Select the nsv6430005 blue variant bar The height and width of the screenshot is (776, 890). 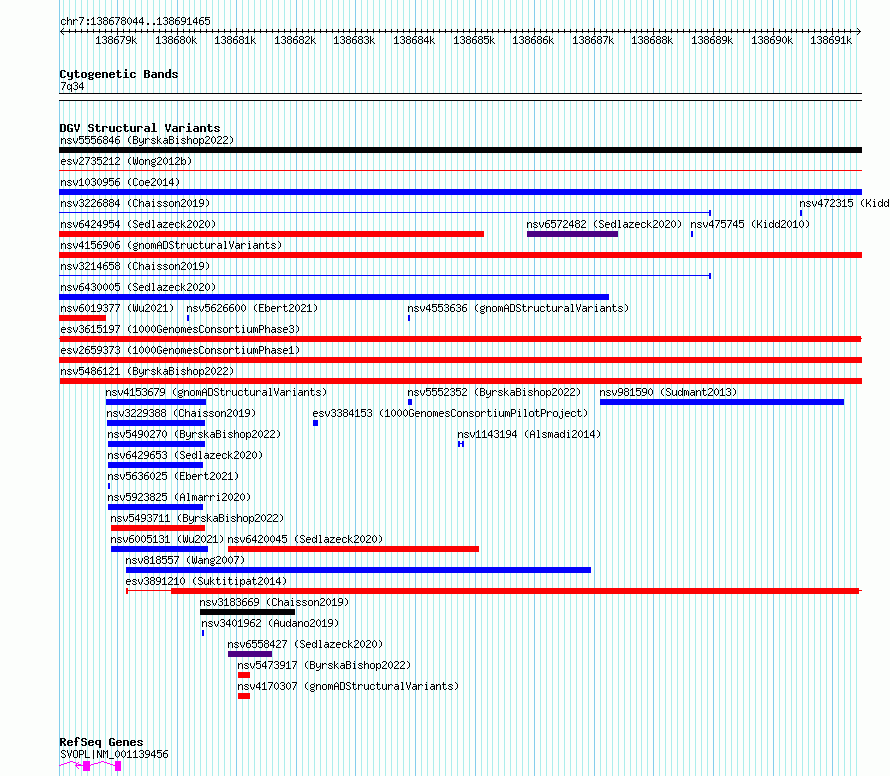[334, 297]
